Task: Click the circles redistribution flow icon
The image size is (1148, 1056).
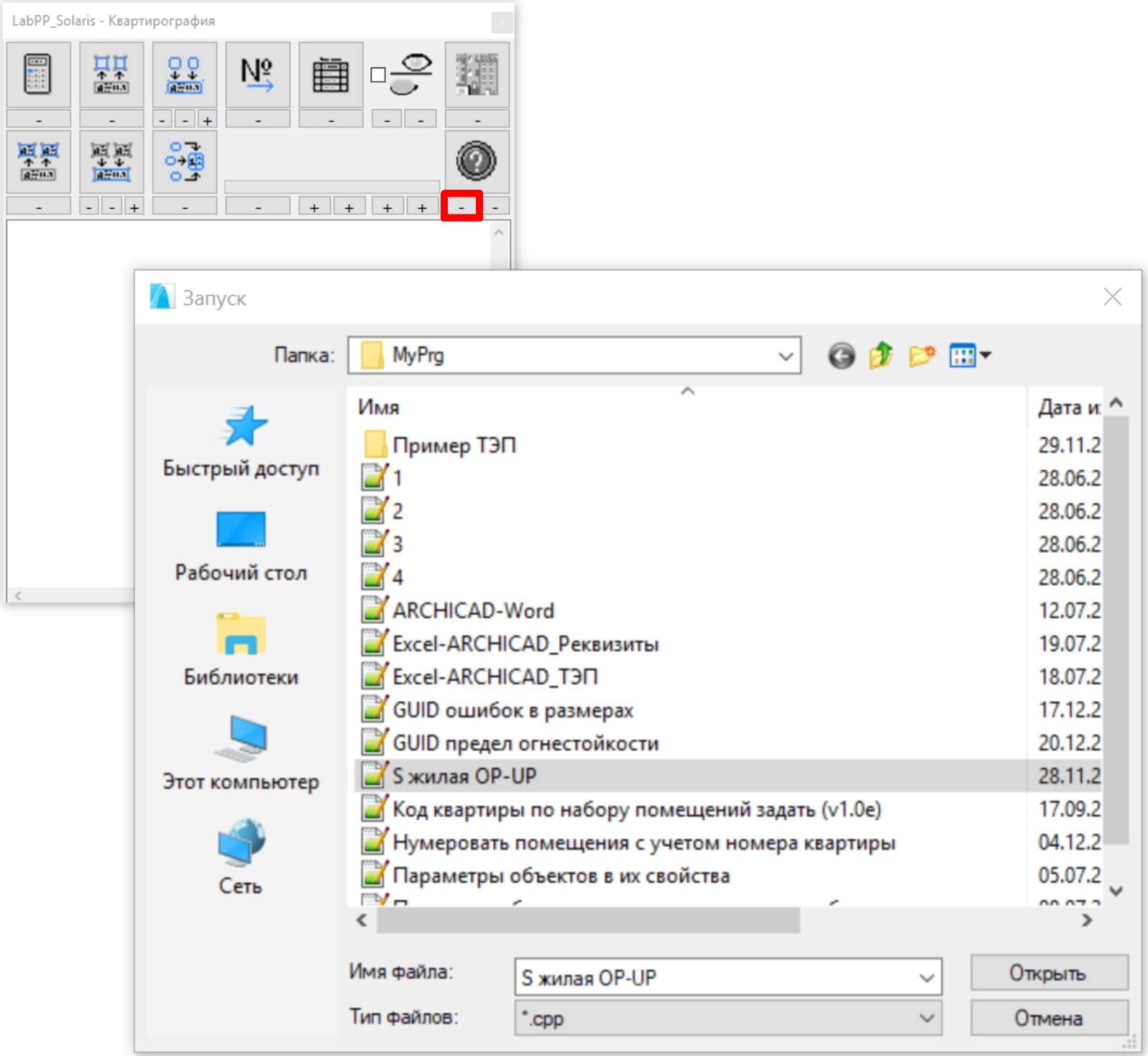Action: point(184,162)
